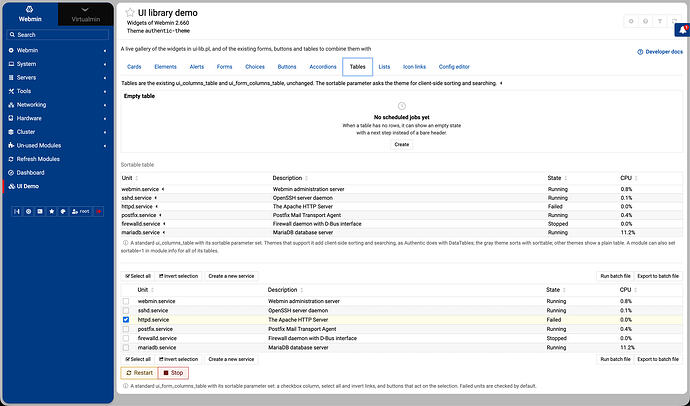690x406 pixels.
Task: Click lower Invert selection button
Action: (179, 359)
